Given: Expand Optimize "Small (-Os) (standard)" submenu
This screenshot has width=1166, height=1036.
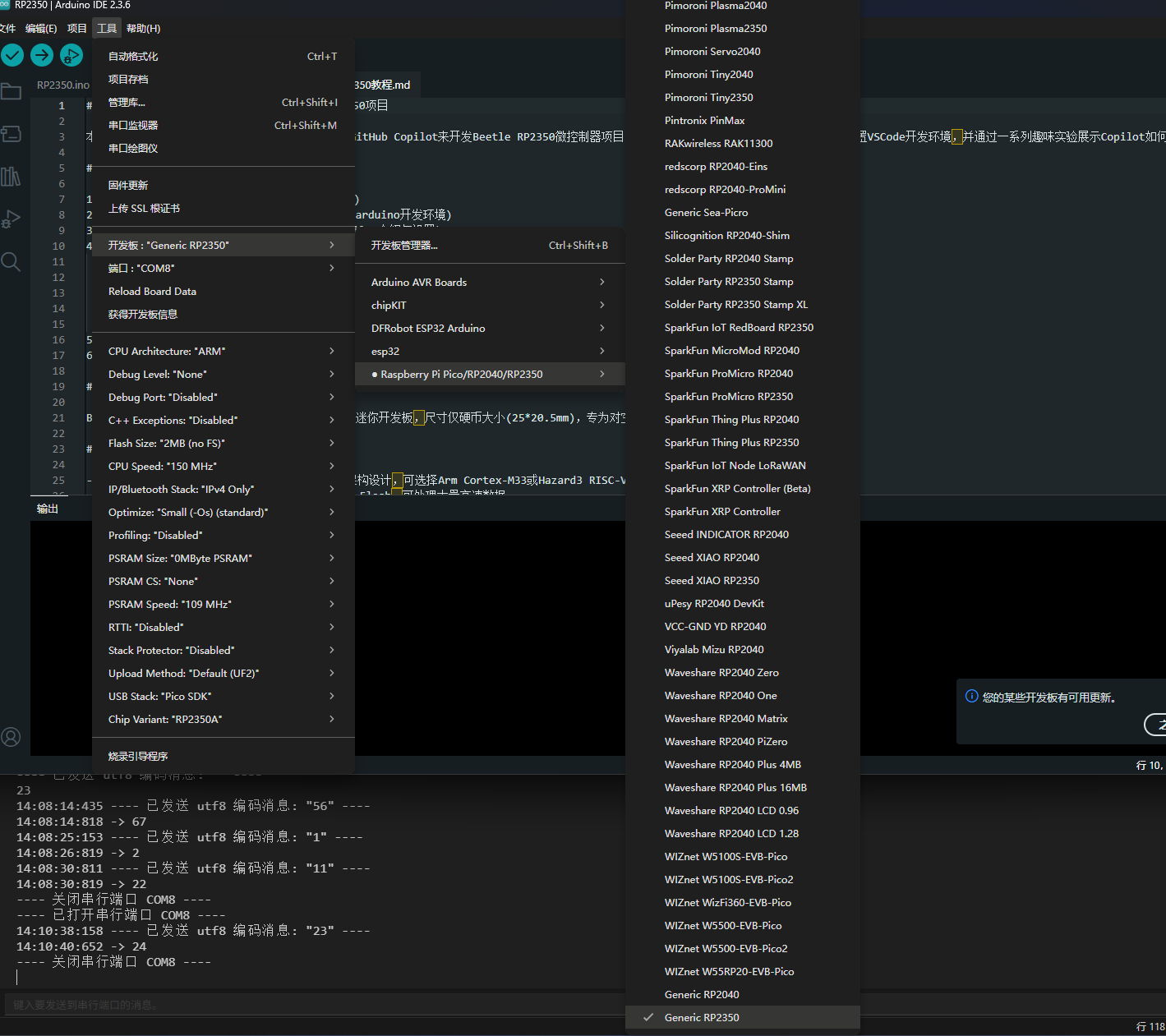Looking at the screenshot, I should coord(224,512).
